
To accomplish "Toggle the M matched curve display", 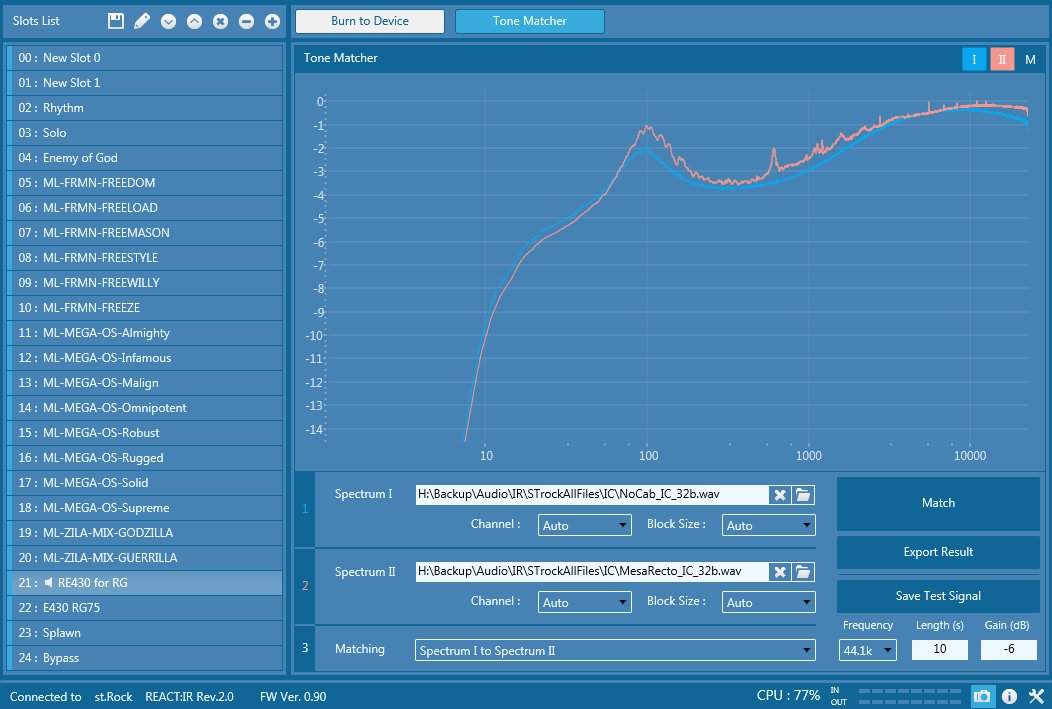I will pyautogui.click(x=1030, y=59).
